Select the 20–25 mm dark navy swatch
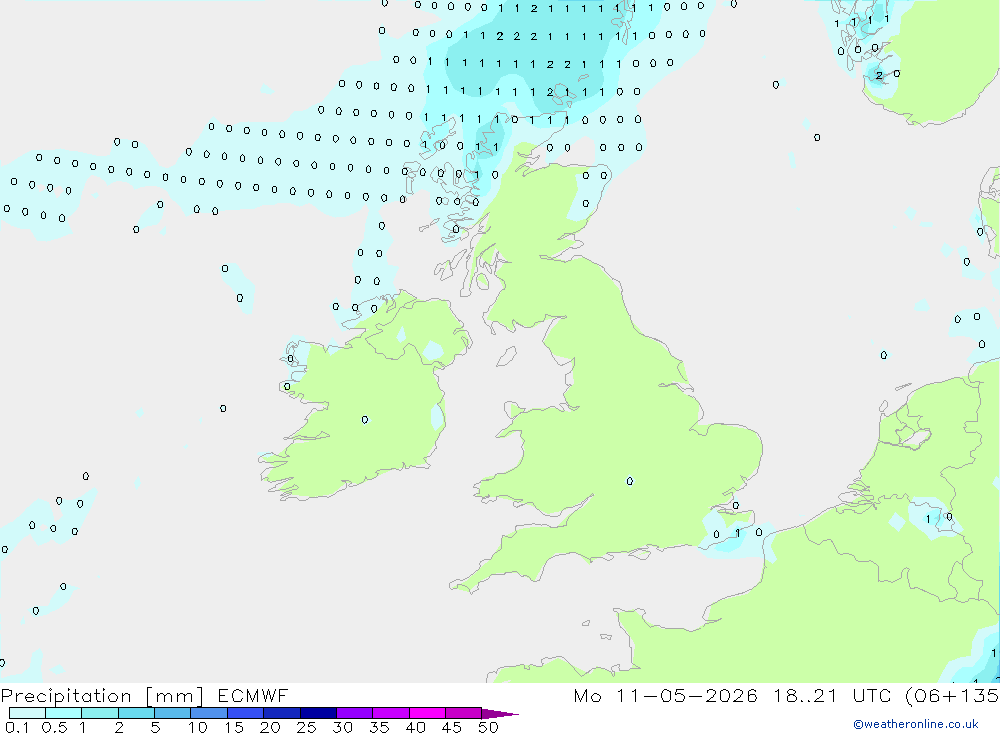The image size is (1000, 733). pyautogui.click(x=282, y=713)
